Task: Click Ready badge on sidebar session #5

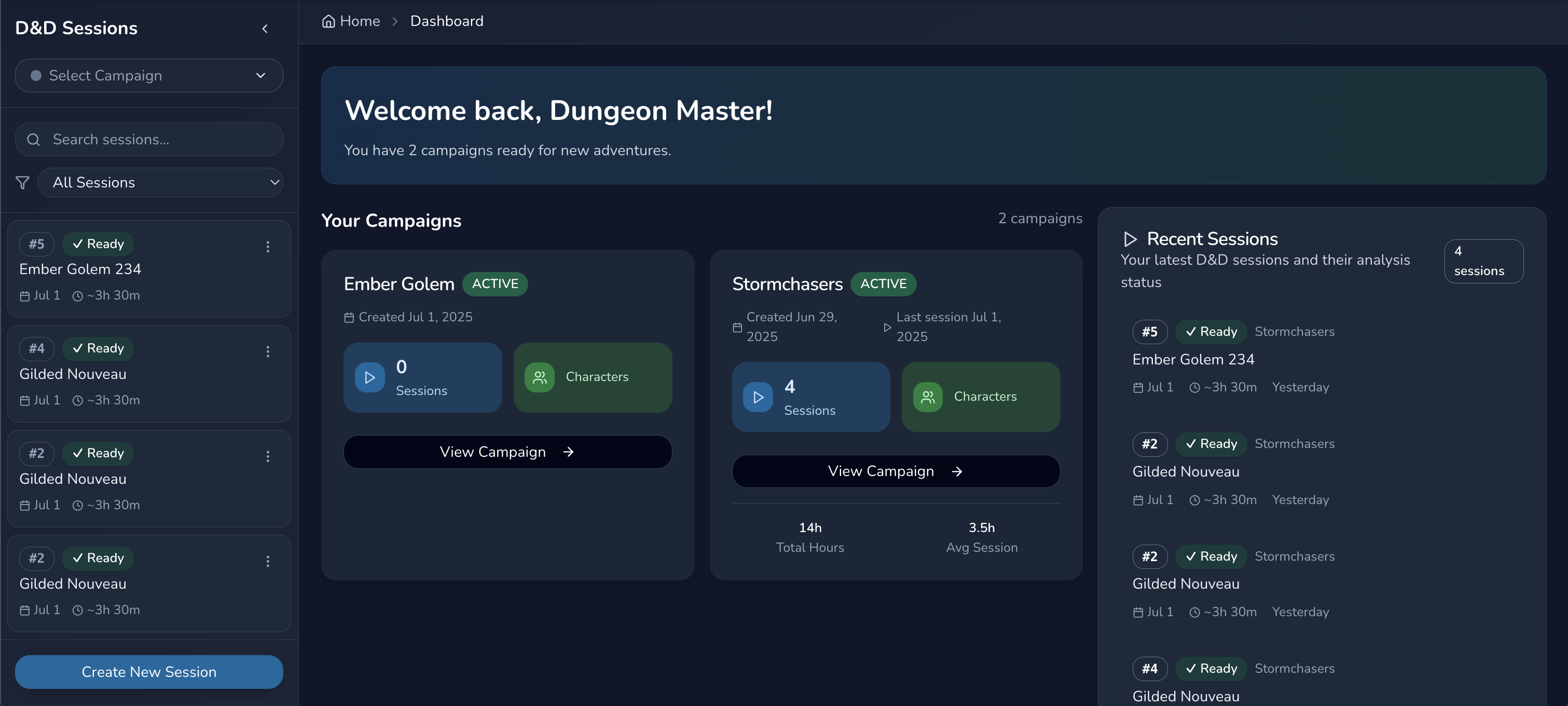Action: click(x=98, y=243)
